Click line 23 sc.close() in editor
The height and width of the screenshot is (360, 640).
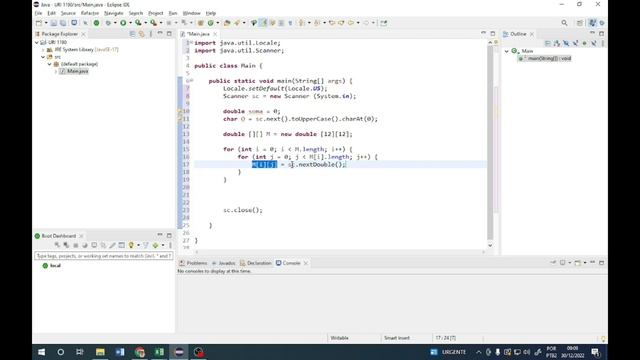click(x=242, y=210)
